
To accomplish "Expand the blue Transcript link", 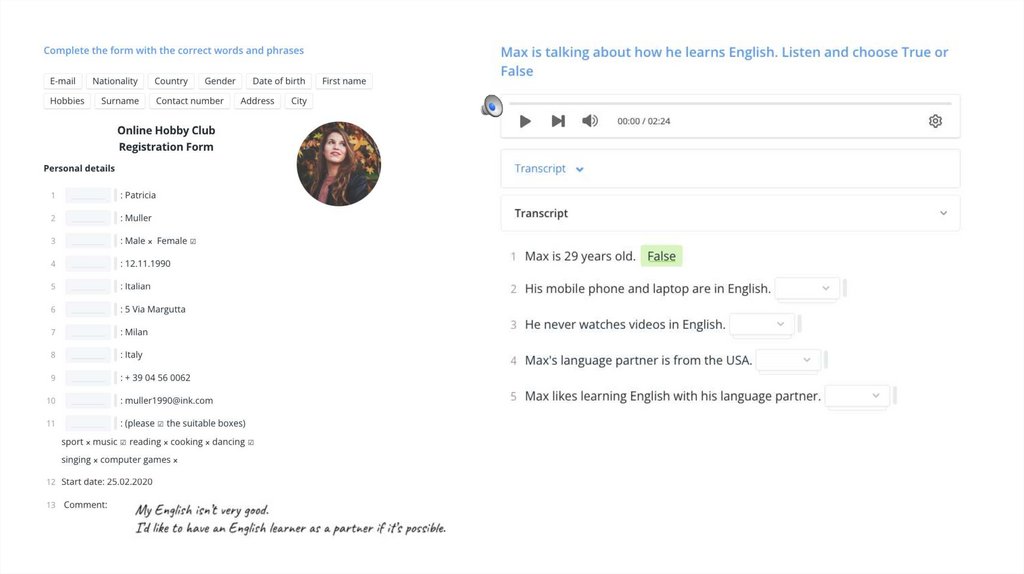I will click(549, 168).
